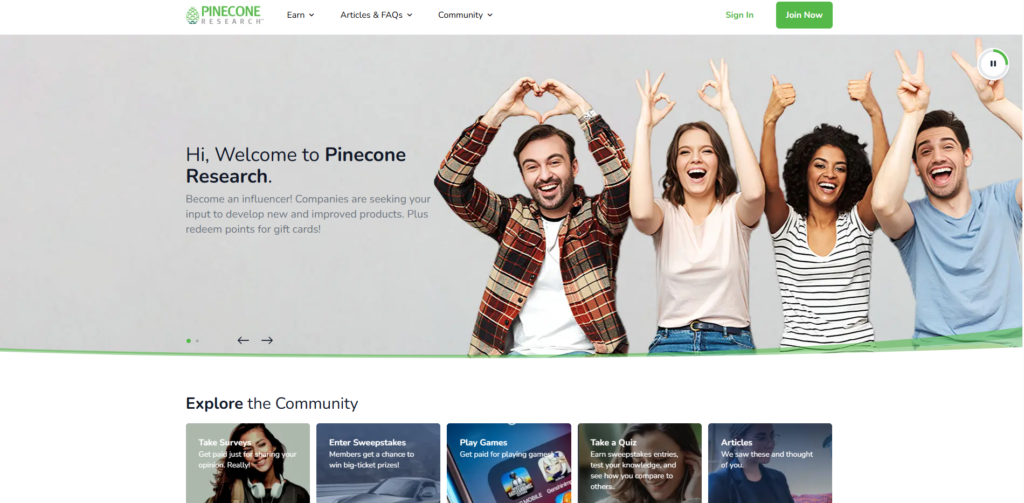Viewport: 1024px width, 503px height.
Task: Expand the Community menu chevron
Action: click(x=490, y=15)
